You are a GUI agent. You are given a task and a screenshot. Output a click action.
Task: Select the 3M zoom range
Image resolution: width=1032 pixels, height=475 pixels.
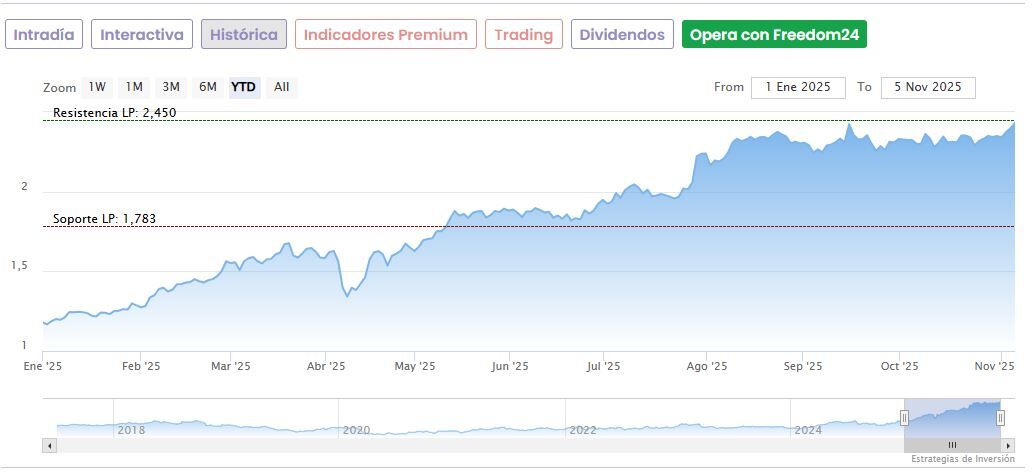point(171,87)
